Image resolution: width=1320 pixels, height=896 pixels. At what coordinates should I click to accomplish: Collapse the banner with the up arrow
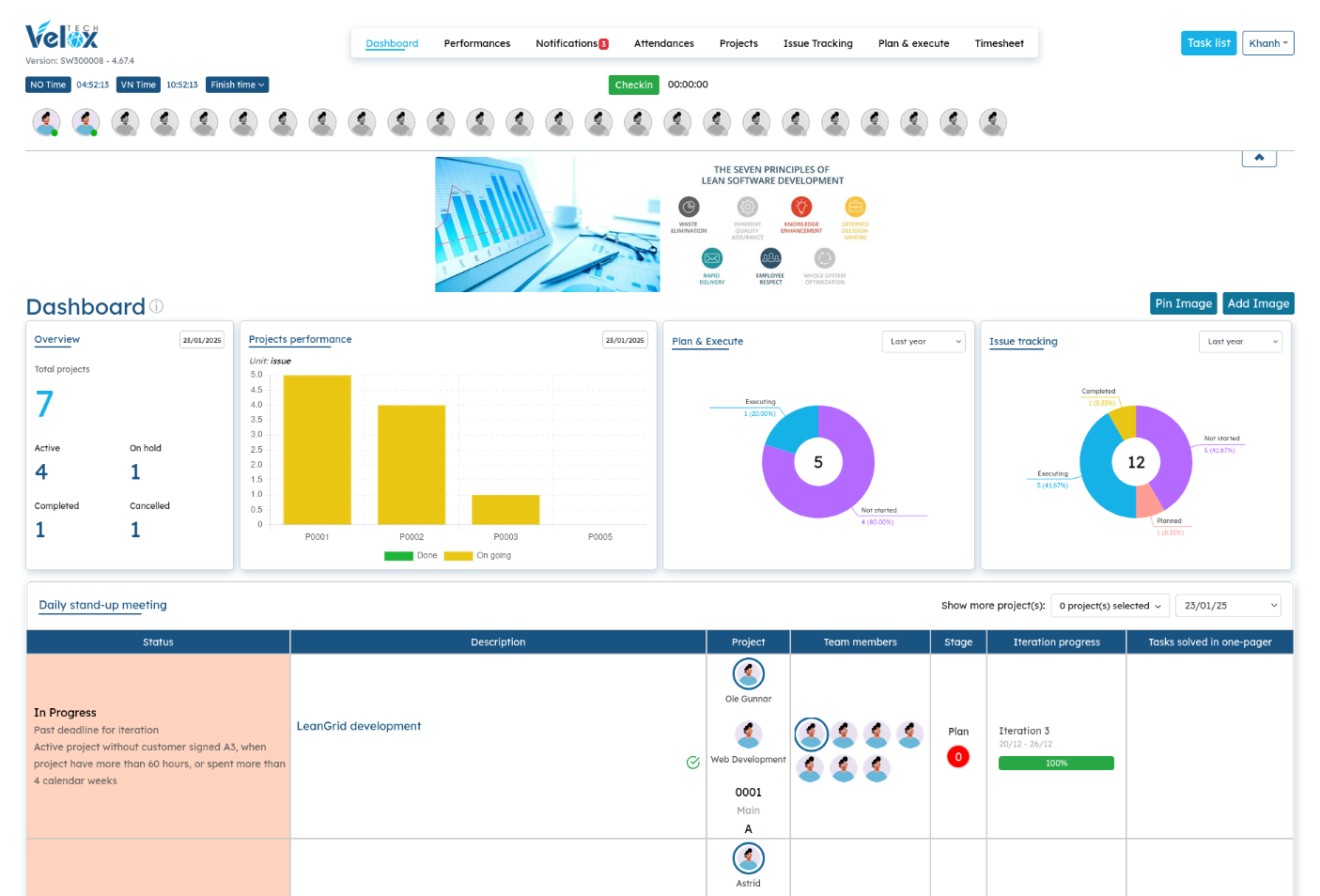tap(1259, 158)
